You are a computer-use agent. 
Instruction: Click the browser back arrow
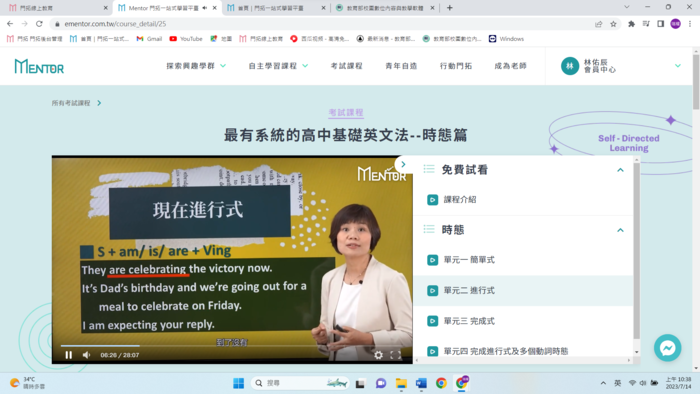pos(10,24)
